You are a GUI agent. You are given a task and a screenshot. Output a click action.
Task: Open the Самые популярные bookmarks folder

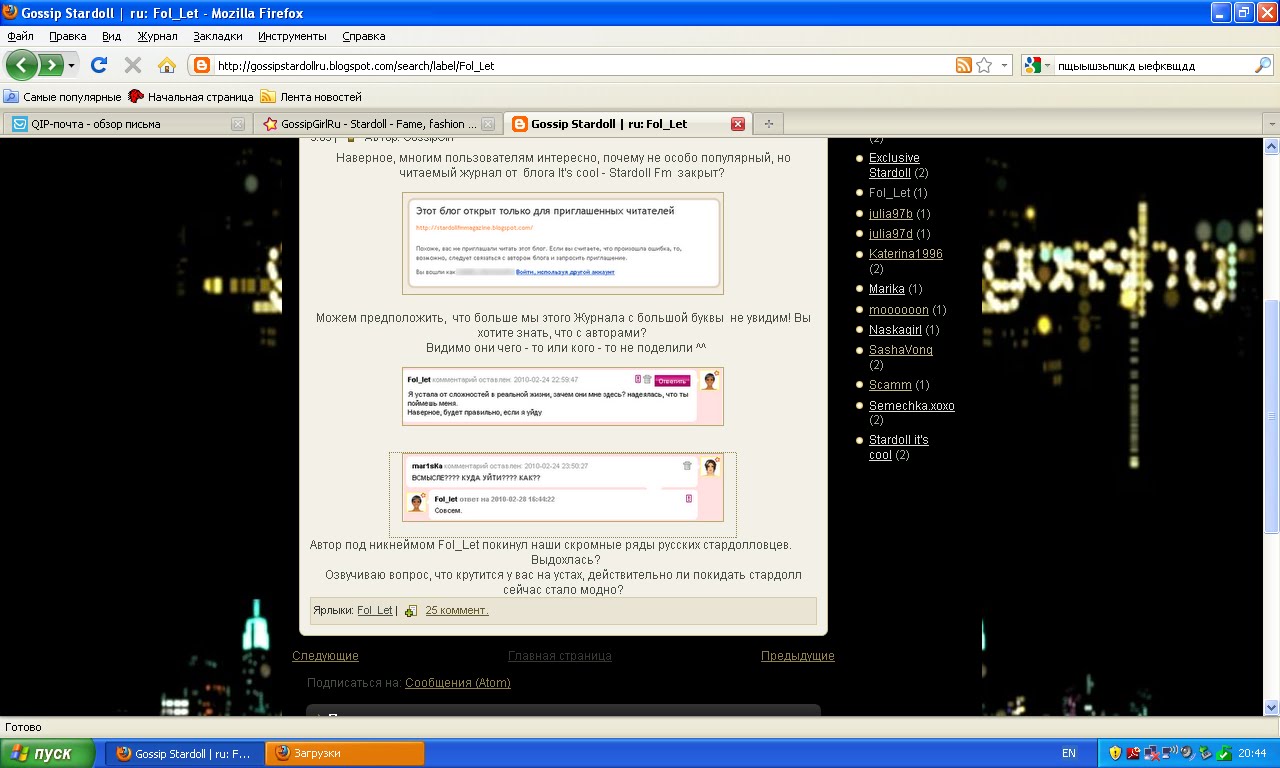coord(62,97)
